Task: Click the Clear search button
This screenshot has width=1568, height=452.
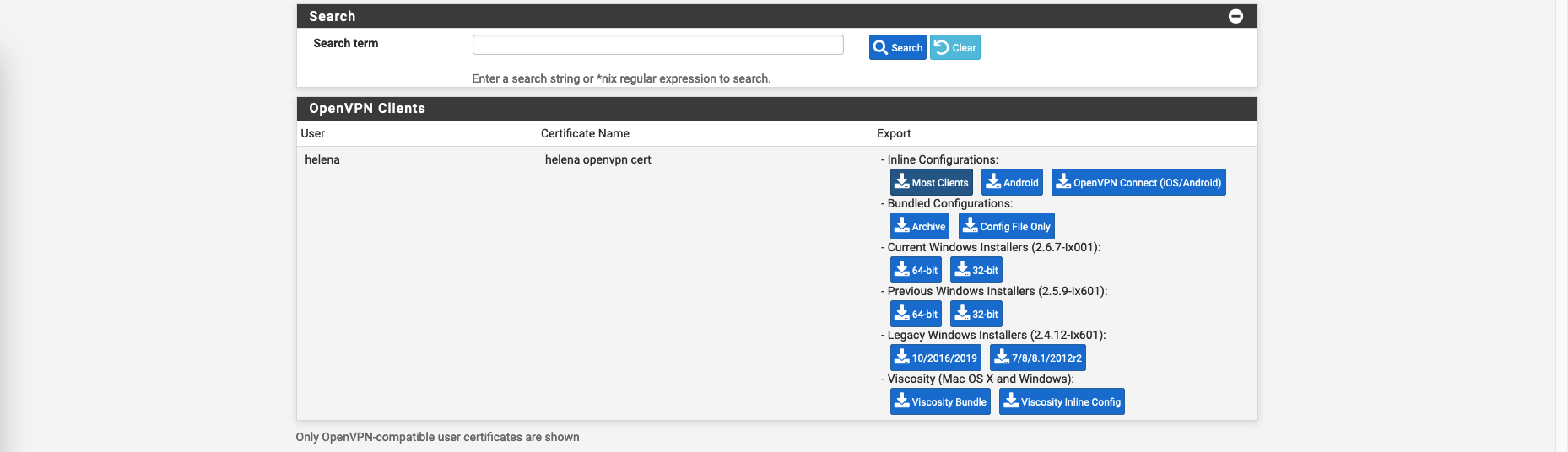Action: (x=954, y=47)
